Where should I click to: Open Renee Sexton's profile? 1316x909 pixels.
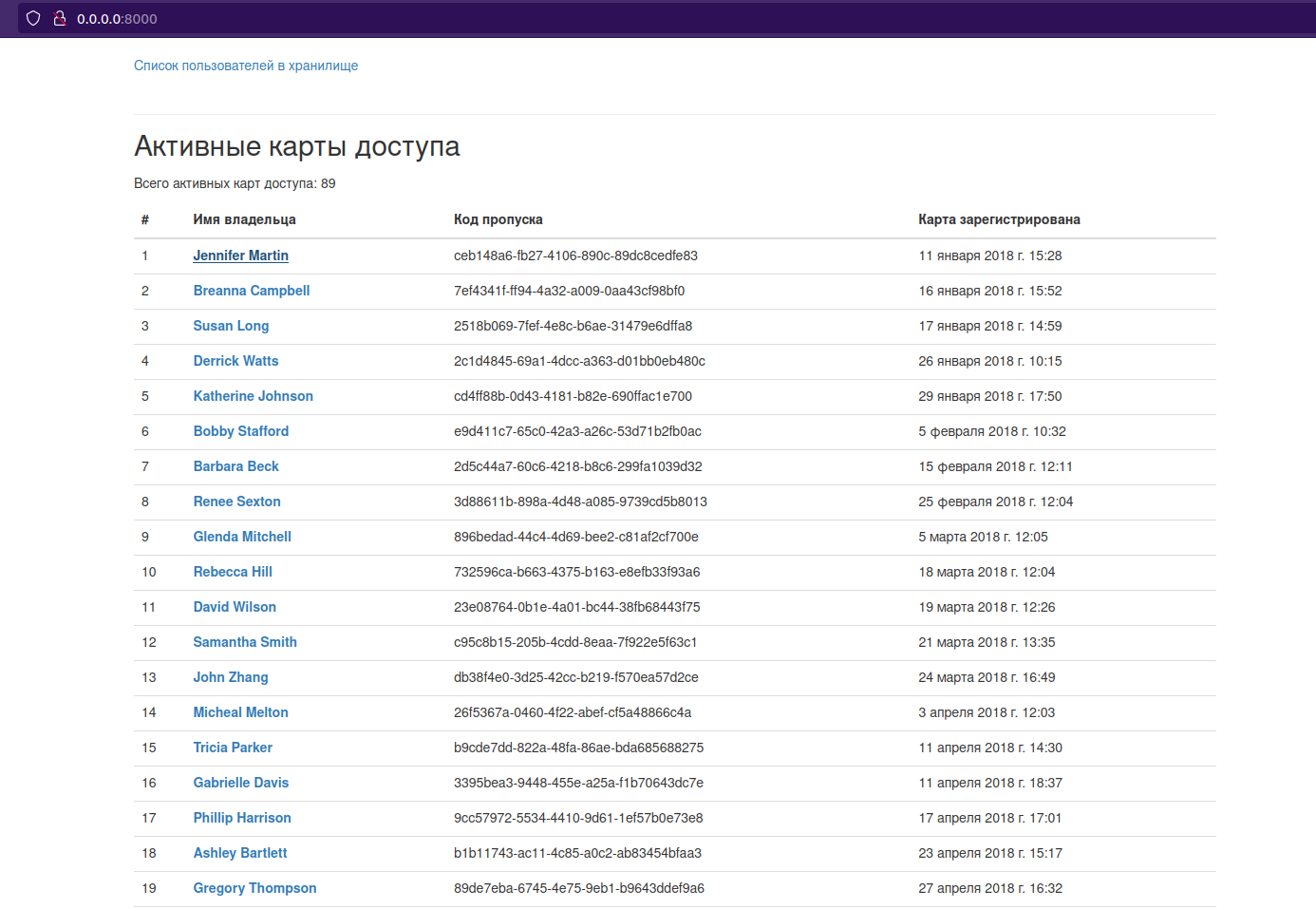[x=236, y=501]
